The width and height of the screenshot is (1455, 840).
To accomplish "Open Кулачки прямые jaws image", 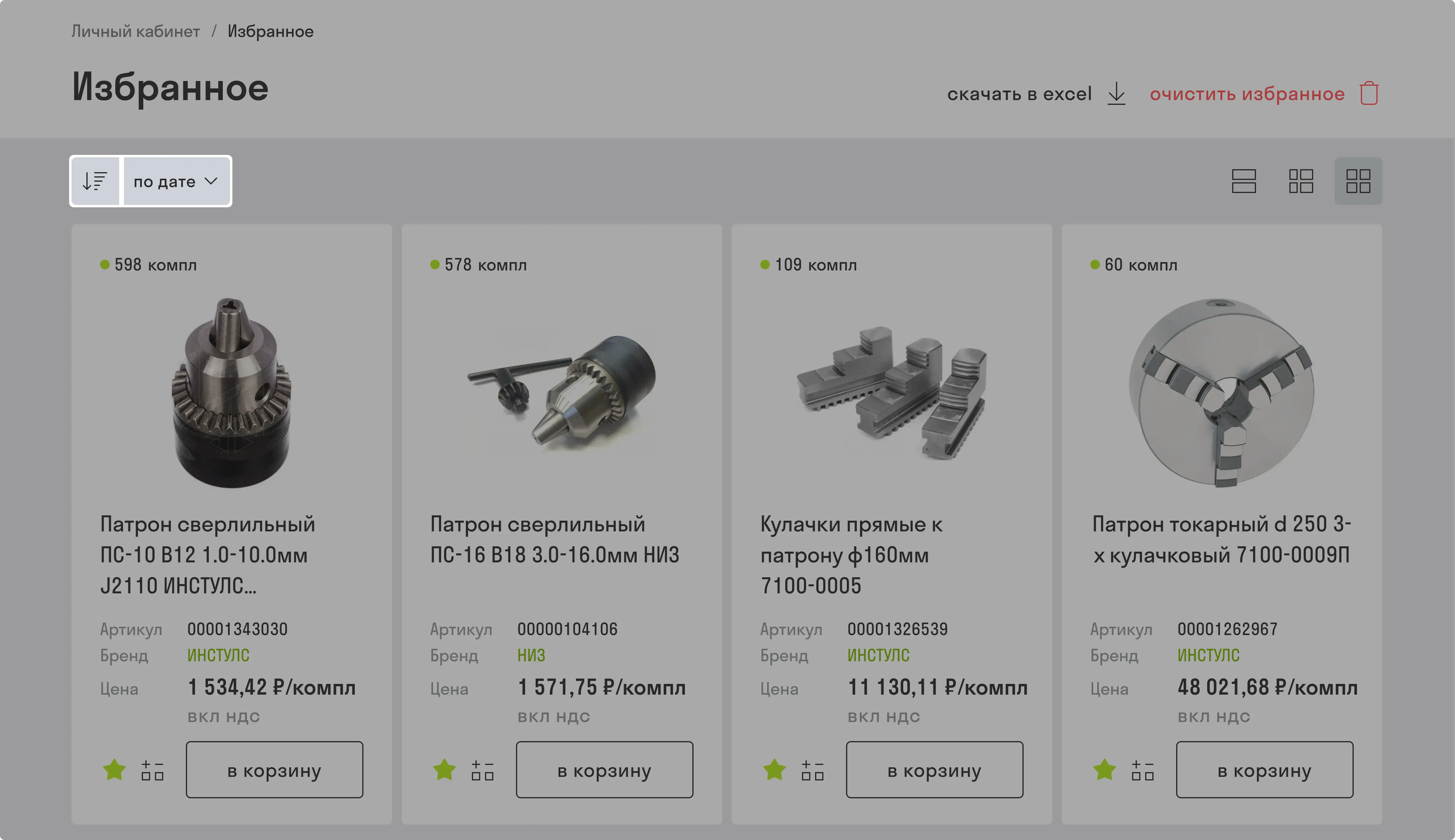I will 892,393.
